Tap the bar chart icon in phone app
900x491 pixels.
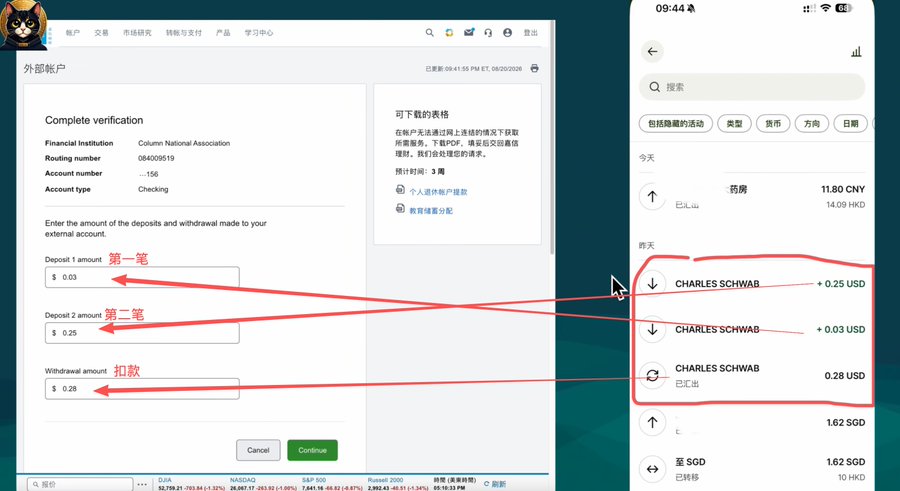coord(856,52)
